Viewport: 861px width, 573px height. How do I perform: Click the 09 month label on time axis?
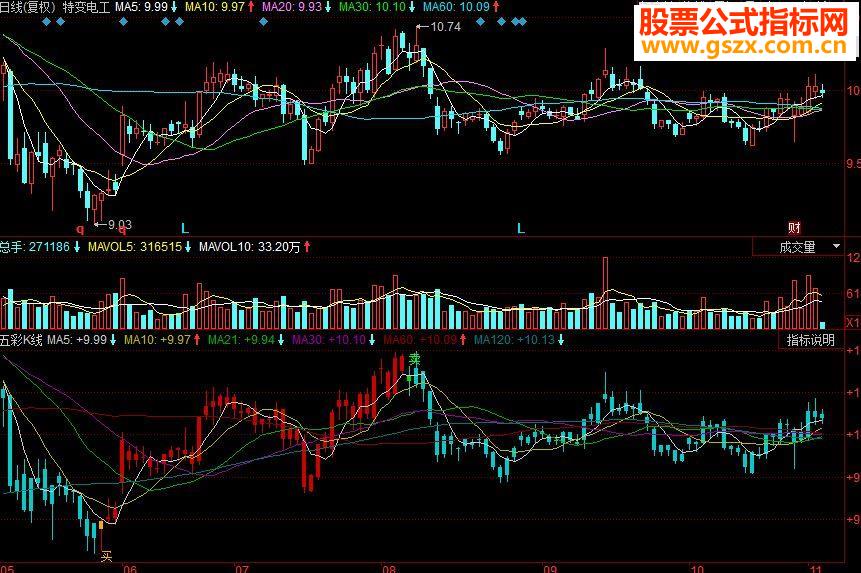click(550, 568)
